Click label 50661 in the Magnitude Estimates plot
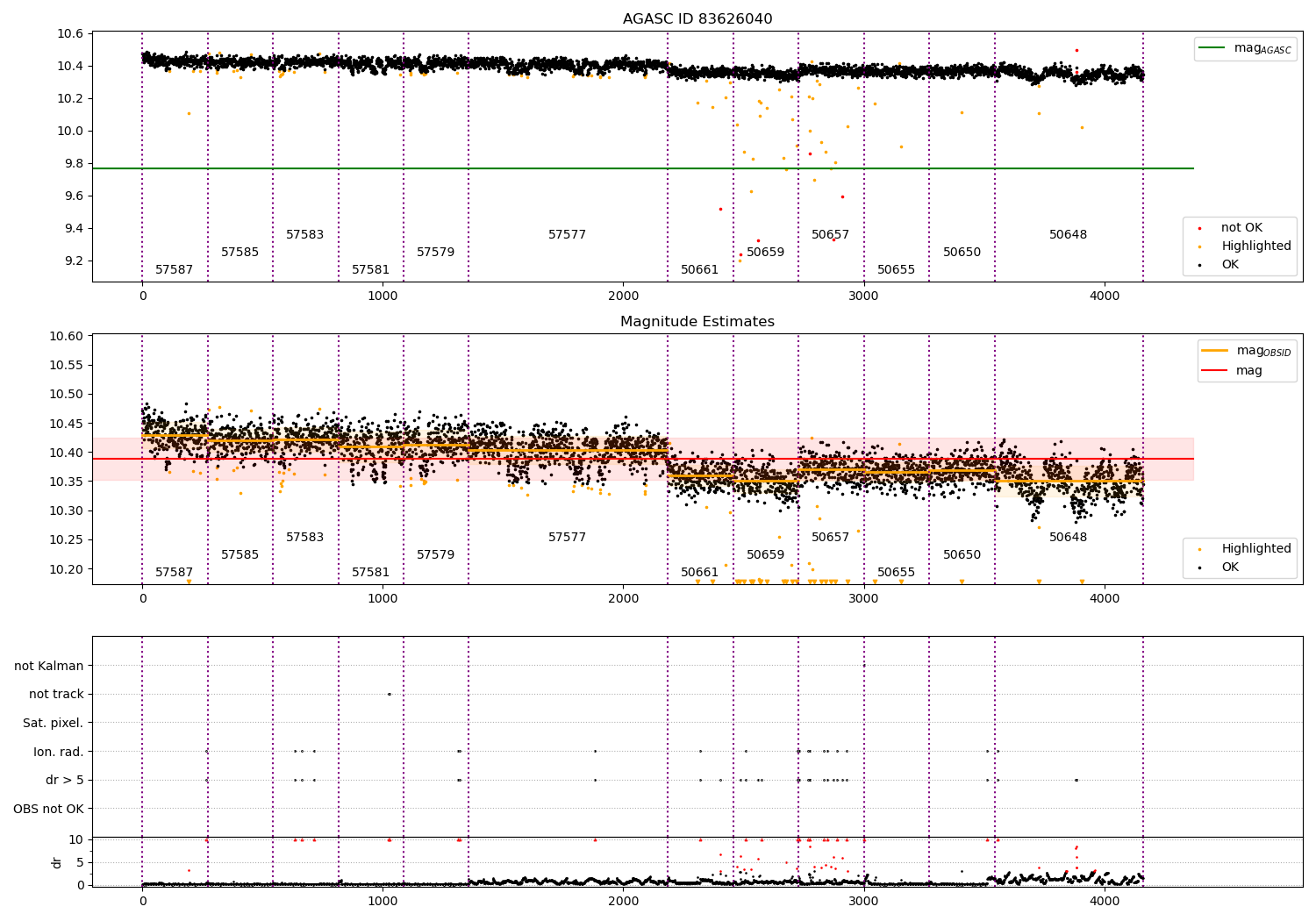Screen dimensions: 1316x921 click(x=700, y=573)
